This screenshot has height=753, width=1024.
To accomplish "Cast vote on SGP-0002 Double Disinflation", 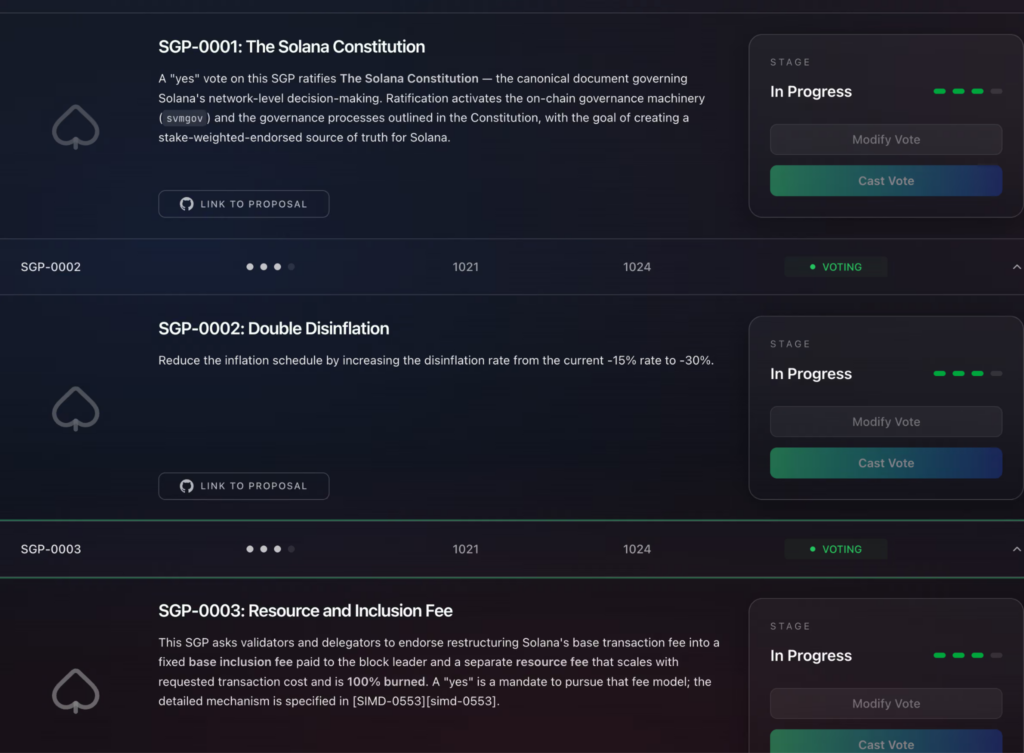I will [x=886, y=463].
